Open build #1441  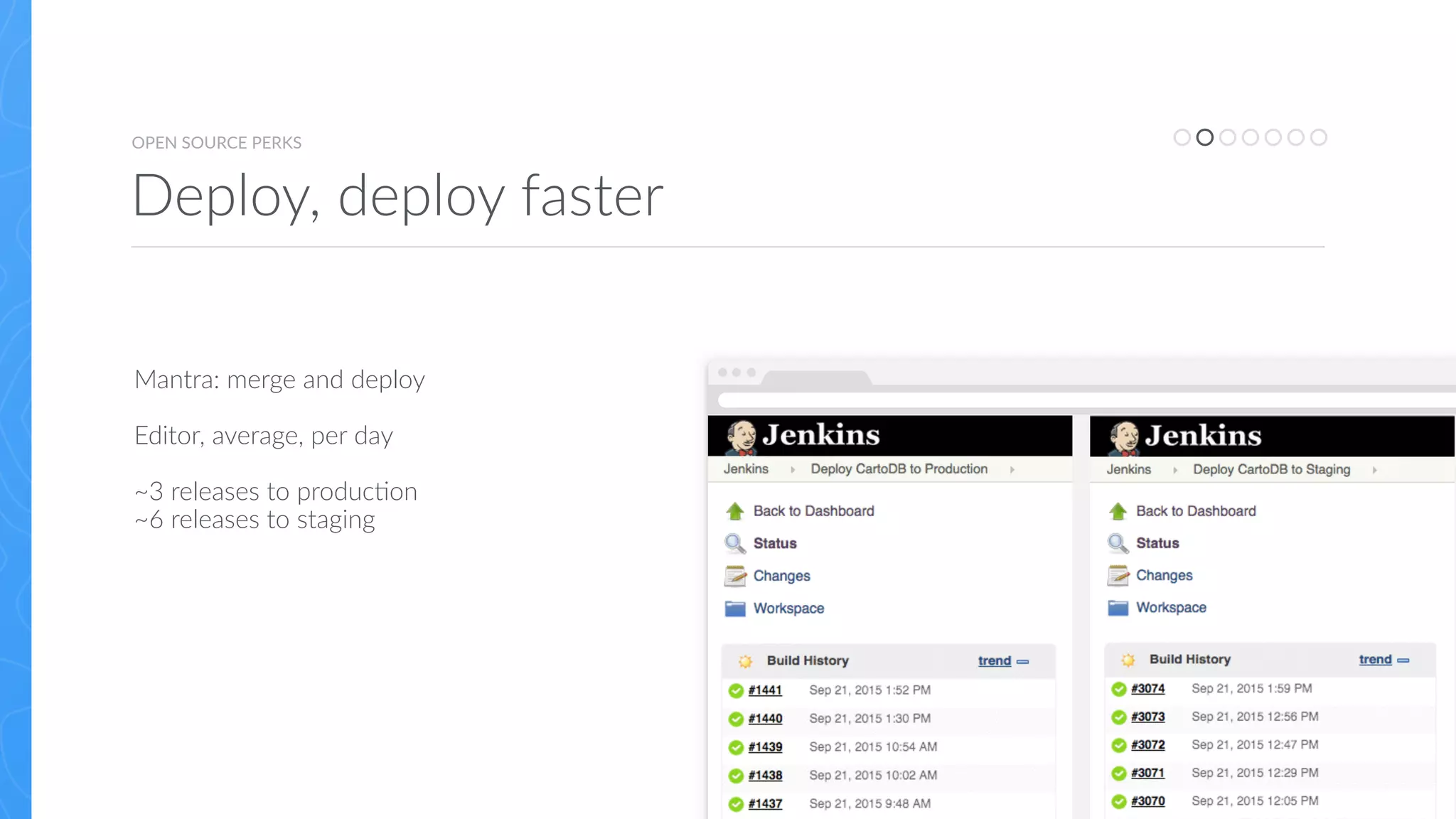coord(765,690)
